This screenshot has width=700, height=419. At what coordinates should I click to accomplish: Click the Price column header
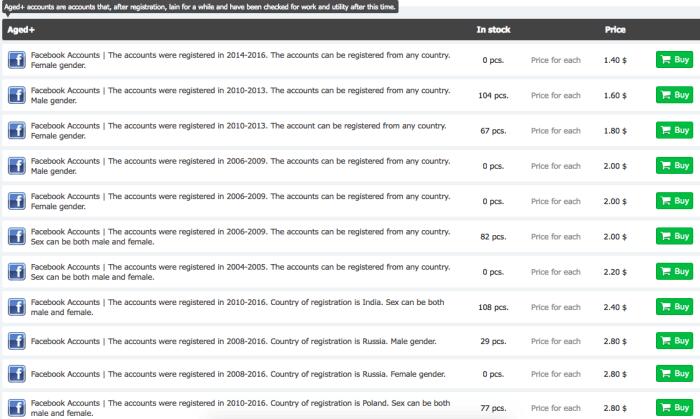(615, 30)
